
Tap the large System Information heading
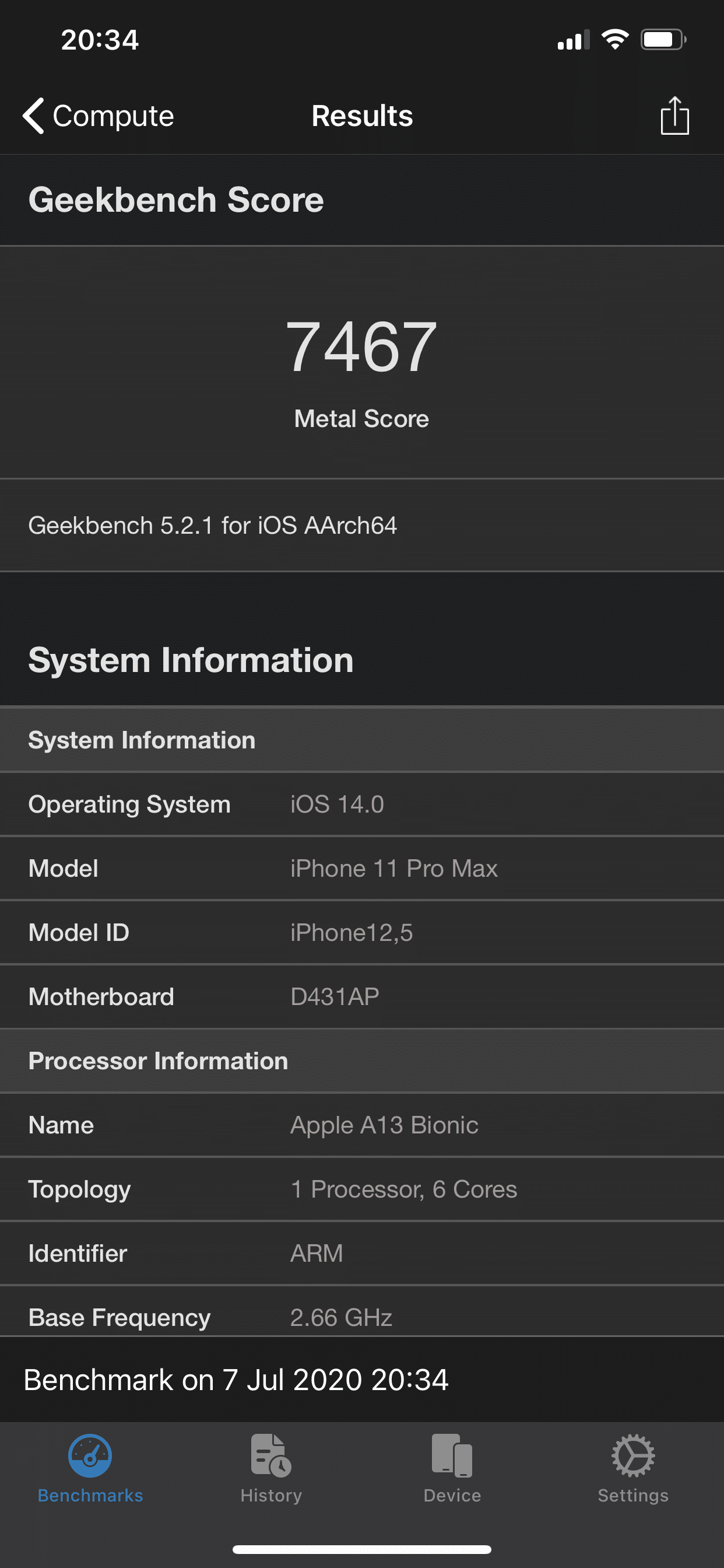click(x=191, y=660)
